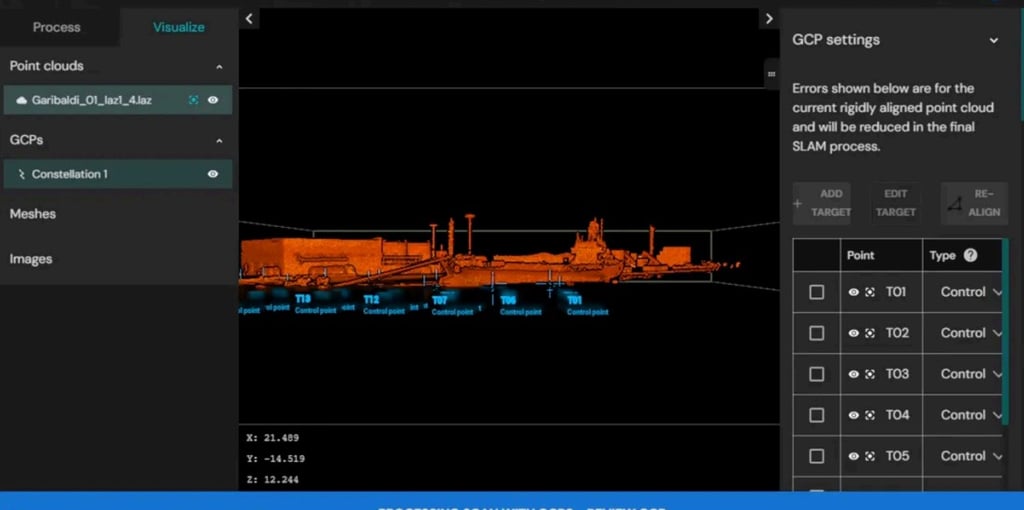Click the Add Target button
This screenshot has height=510, width=1024.
click(x=822, y=203)
